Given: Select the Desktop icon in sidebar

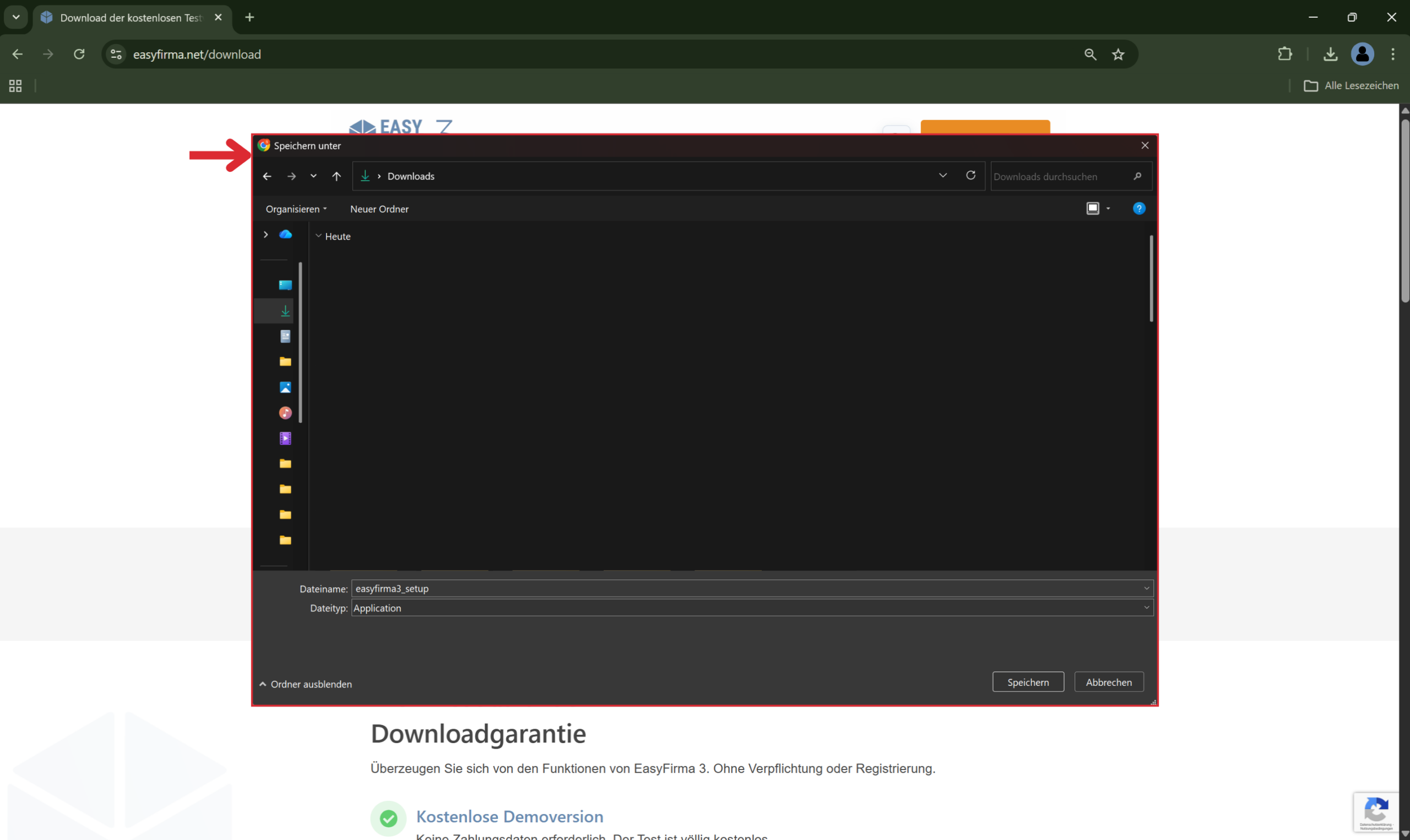Looking at the screenshot, I should pyautogui.click(x=285, y=285).
